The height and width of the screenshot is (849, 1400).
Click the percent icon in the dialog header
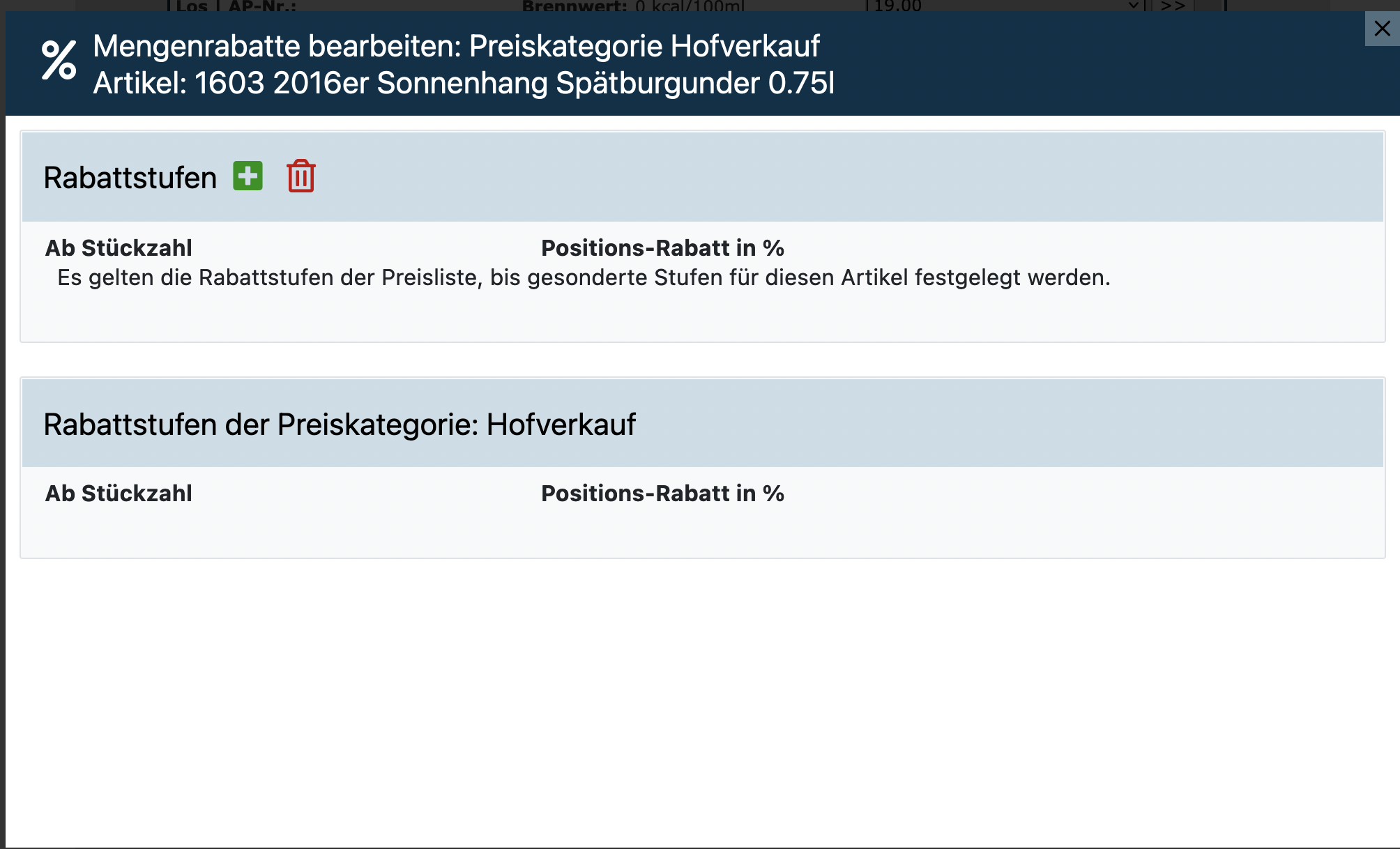59,61
